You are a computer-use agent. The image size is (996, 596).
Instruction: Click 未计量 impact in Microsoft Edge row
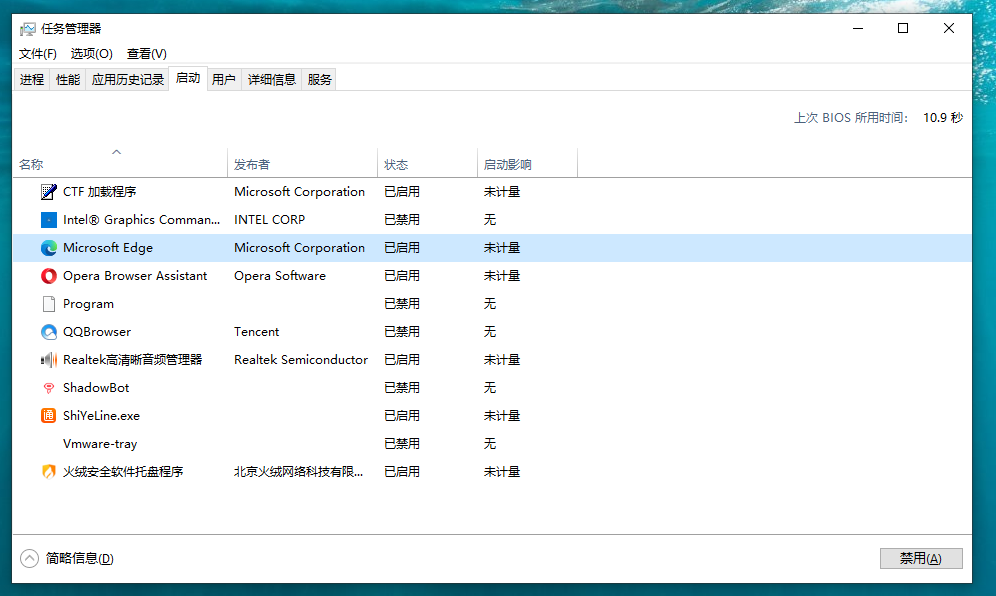click(502, 248)
